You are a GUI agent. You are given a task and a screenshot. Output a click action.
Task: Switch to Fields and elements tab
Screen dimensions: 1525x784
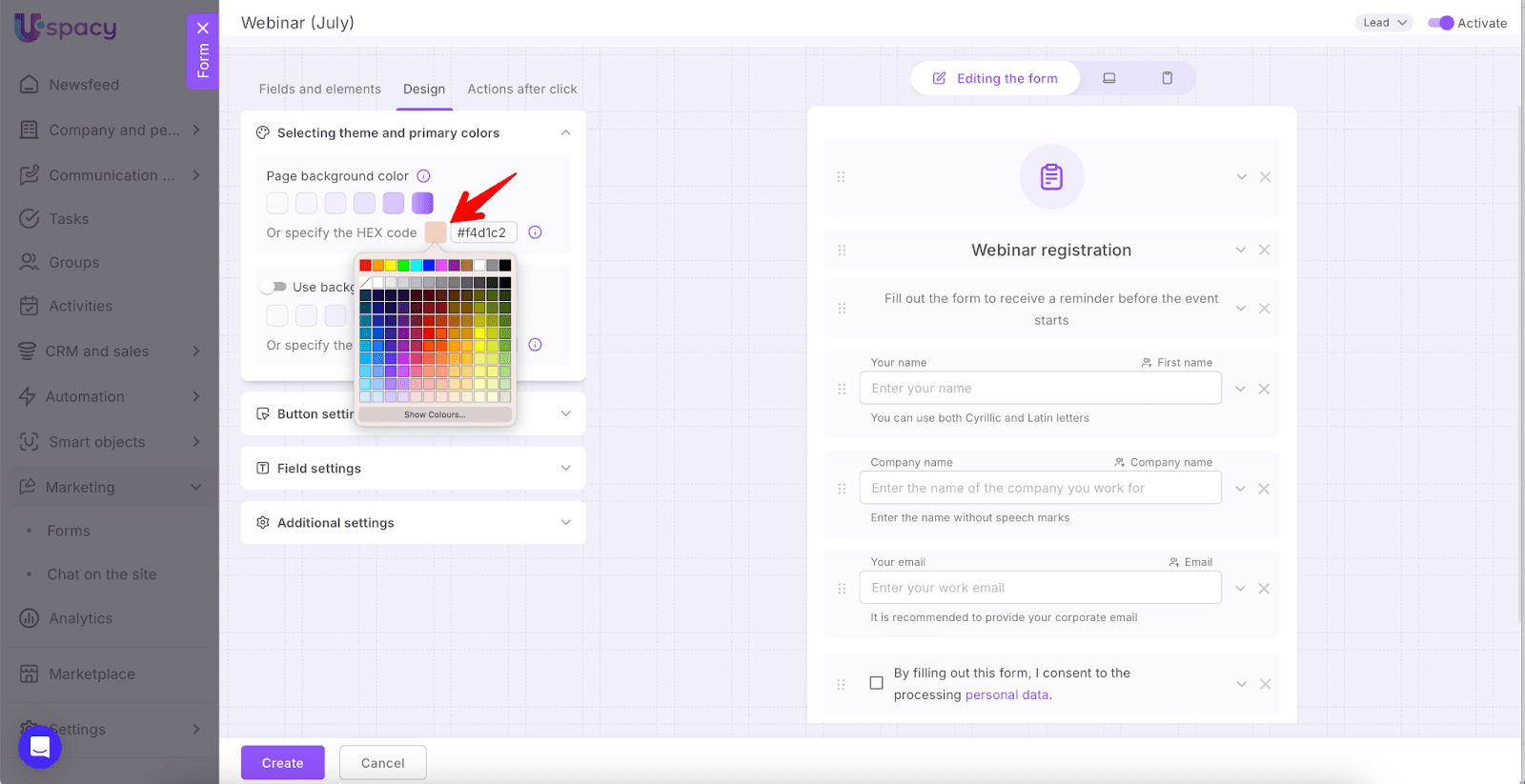(x=319, y=90)
